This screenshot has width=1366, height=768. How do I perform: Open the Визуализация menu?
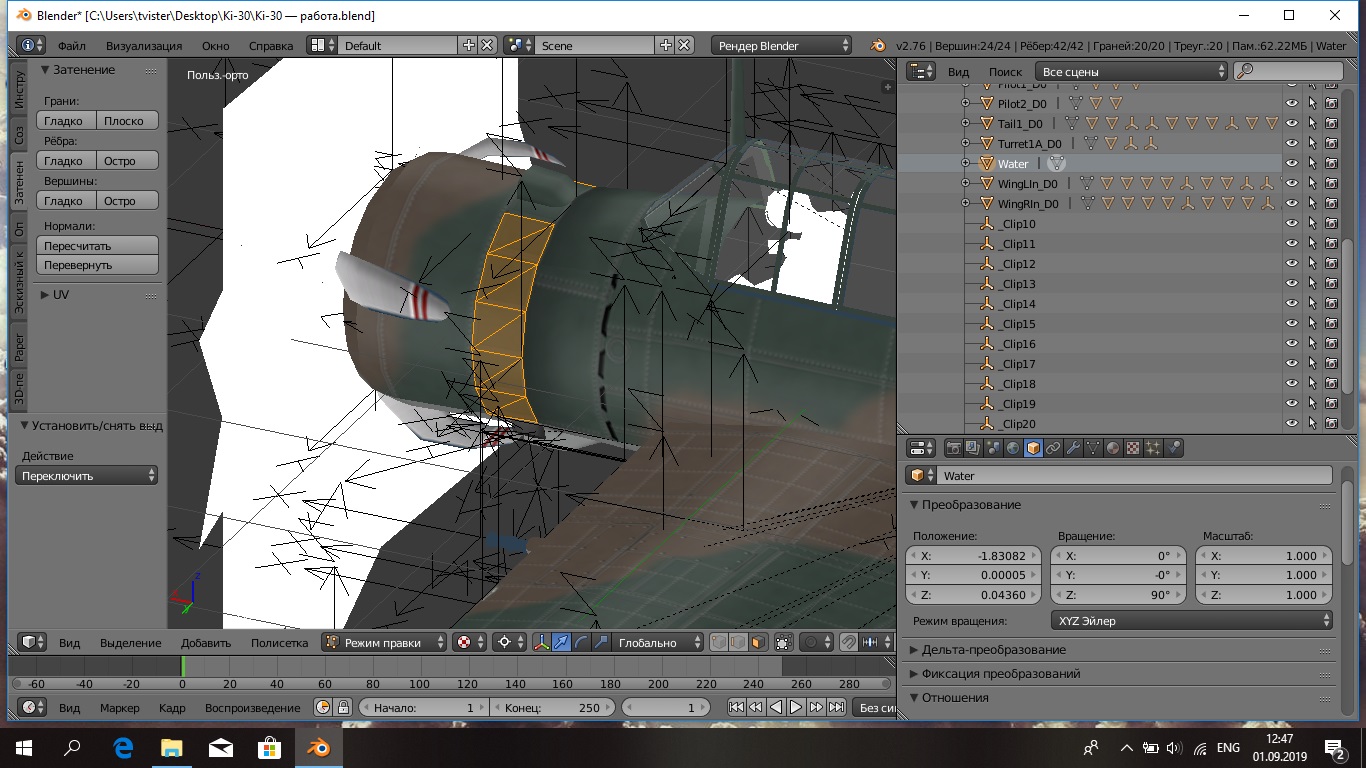tap(144, 46)
